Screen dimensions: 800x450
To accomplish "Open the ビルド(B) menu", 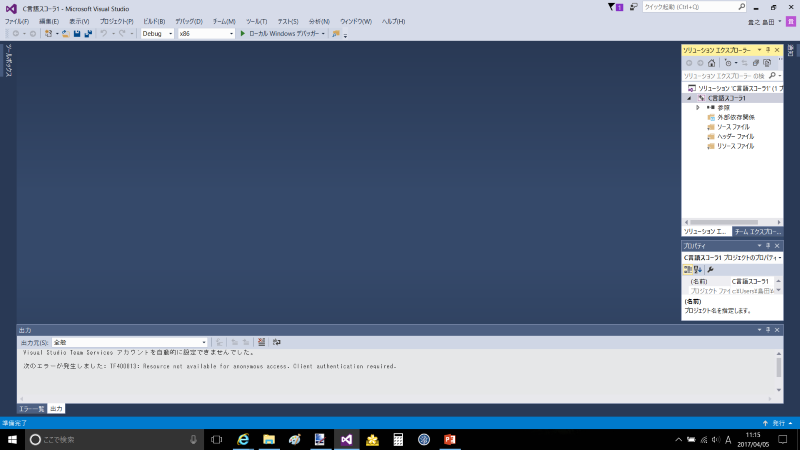I will [x=154, y=21].
